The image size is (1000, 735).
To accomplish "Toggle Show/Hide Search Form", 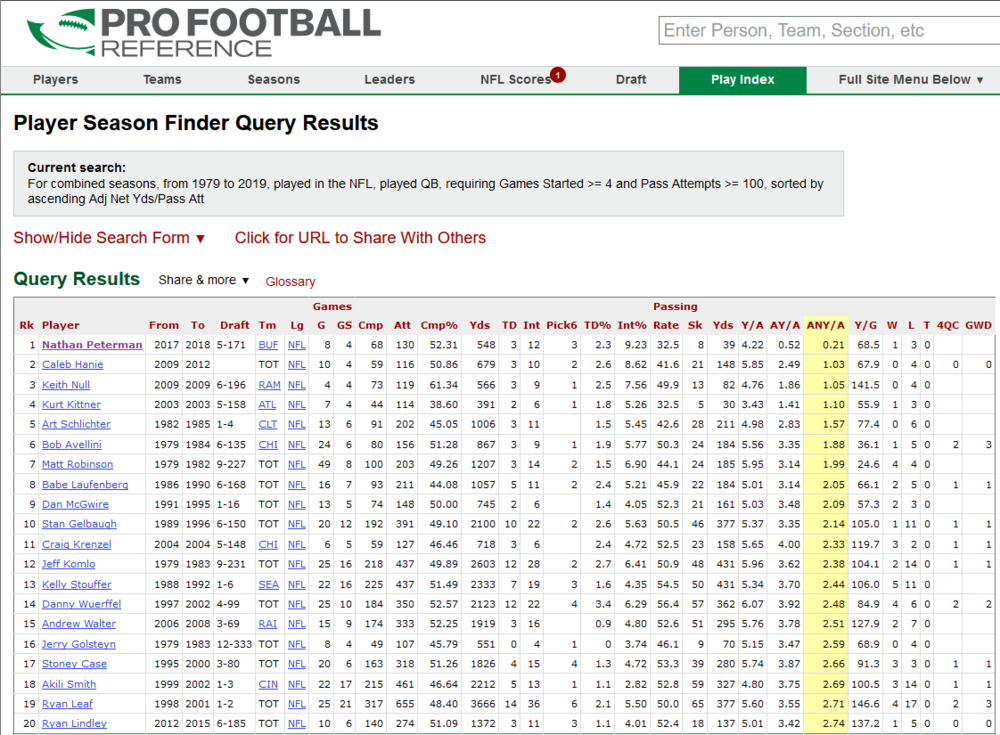I will pos(109,238).
